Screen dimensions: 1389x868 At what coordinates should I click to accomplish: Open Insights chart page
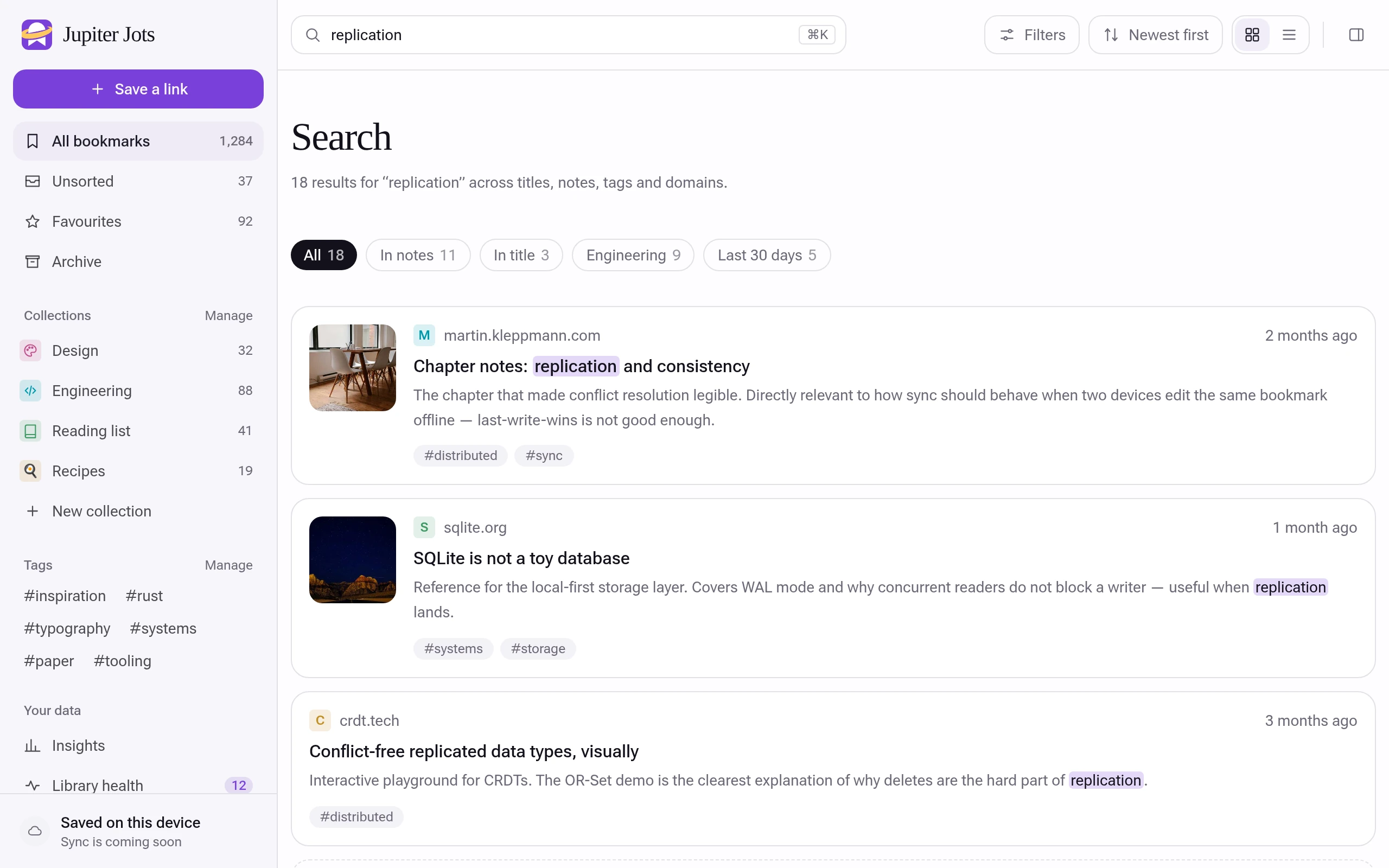tap(138, 746)
